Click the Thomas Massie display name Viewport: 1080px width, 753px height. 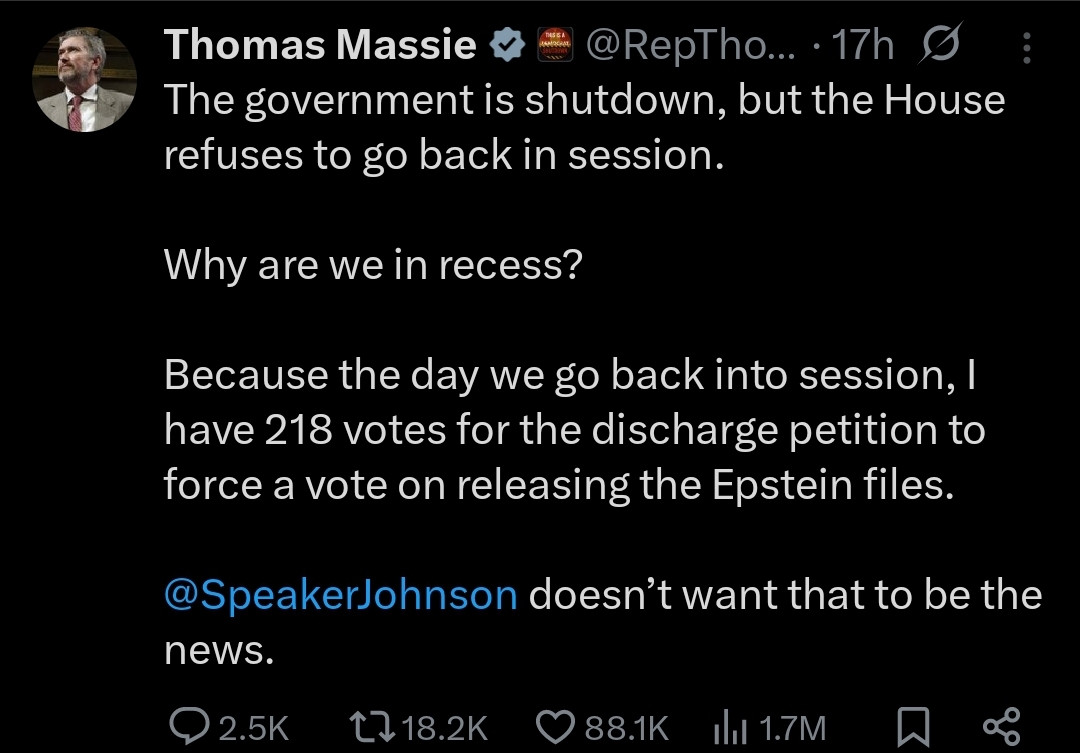(x=320, y=45)
